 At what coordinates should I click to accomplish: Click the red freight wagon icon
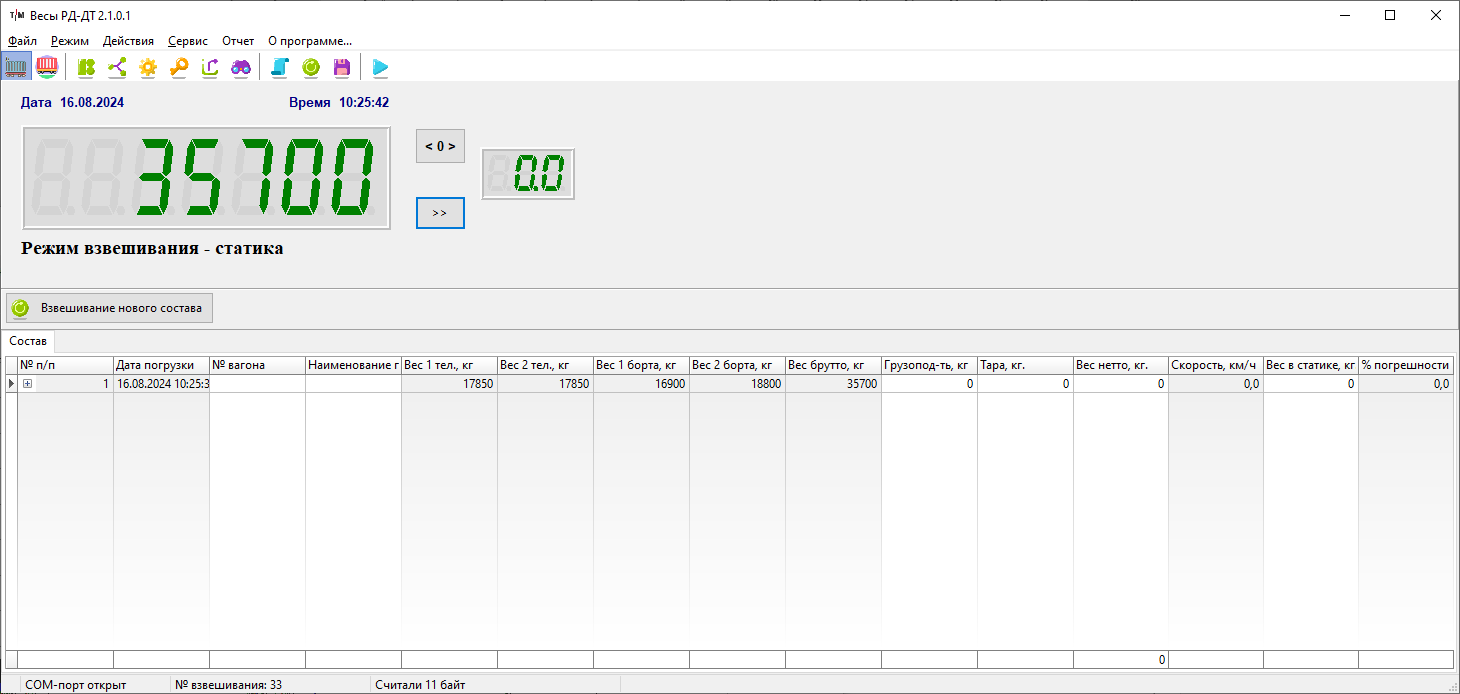coord(47,67)
